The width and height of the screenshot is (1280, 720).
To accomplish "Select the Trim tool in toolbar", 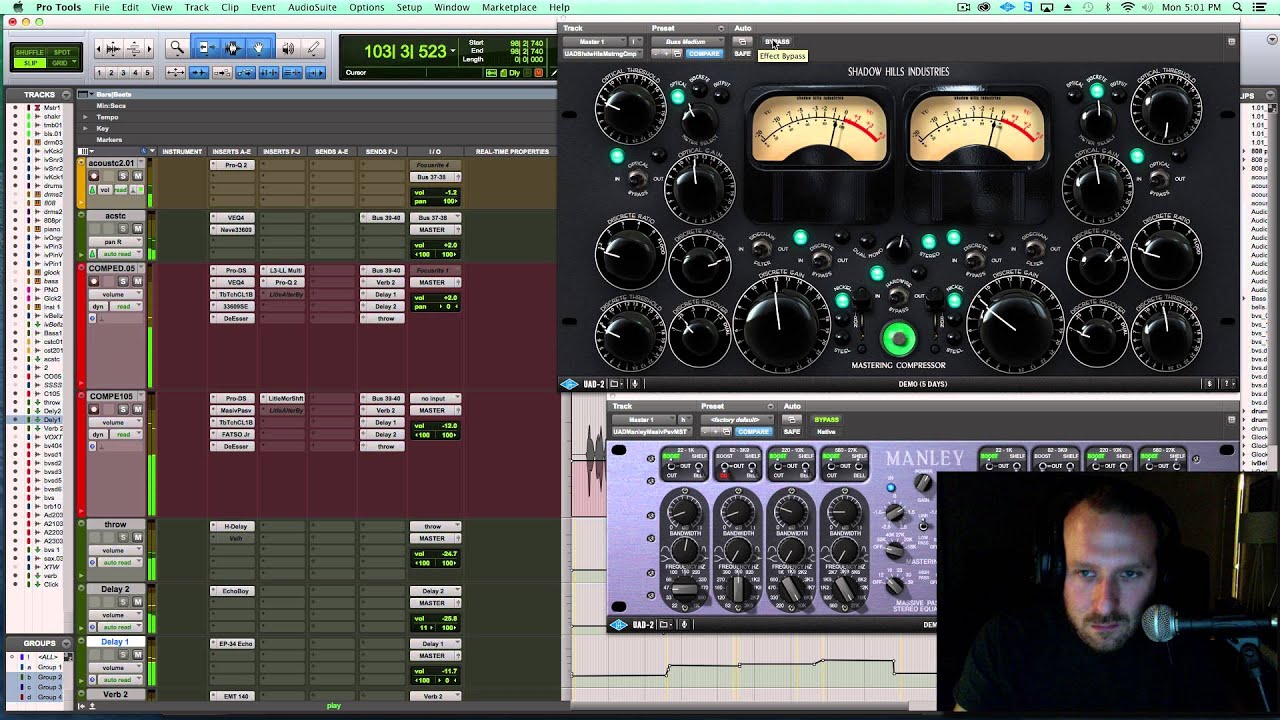I will (x=207, y=48).
